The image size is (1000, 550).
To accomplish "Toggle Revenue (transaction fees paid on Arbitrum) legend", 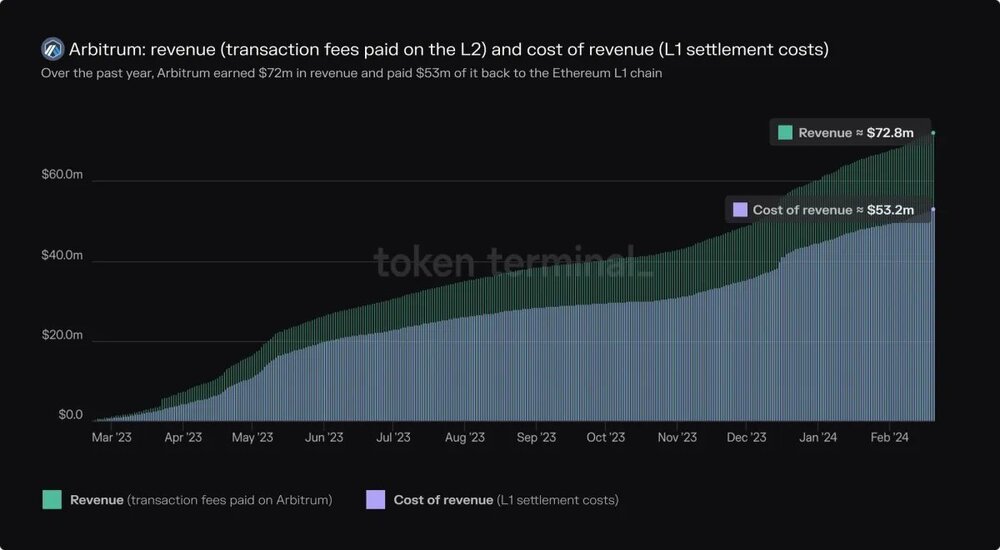I will (x=201, y=500).
